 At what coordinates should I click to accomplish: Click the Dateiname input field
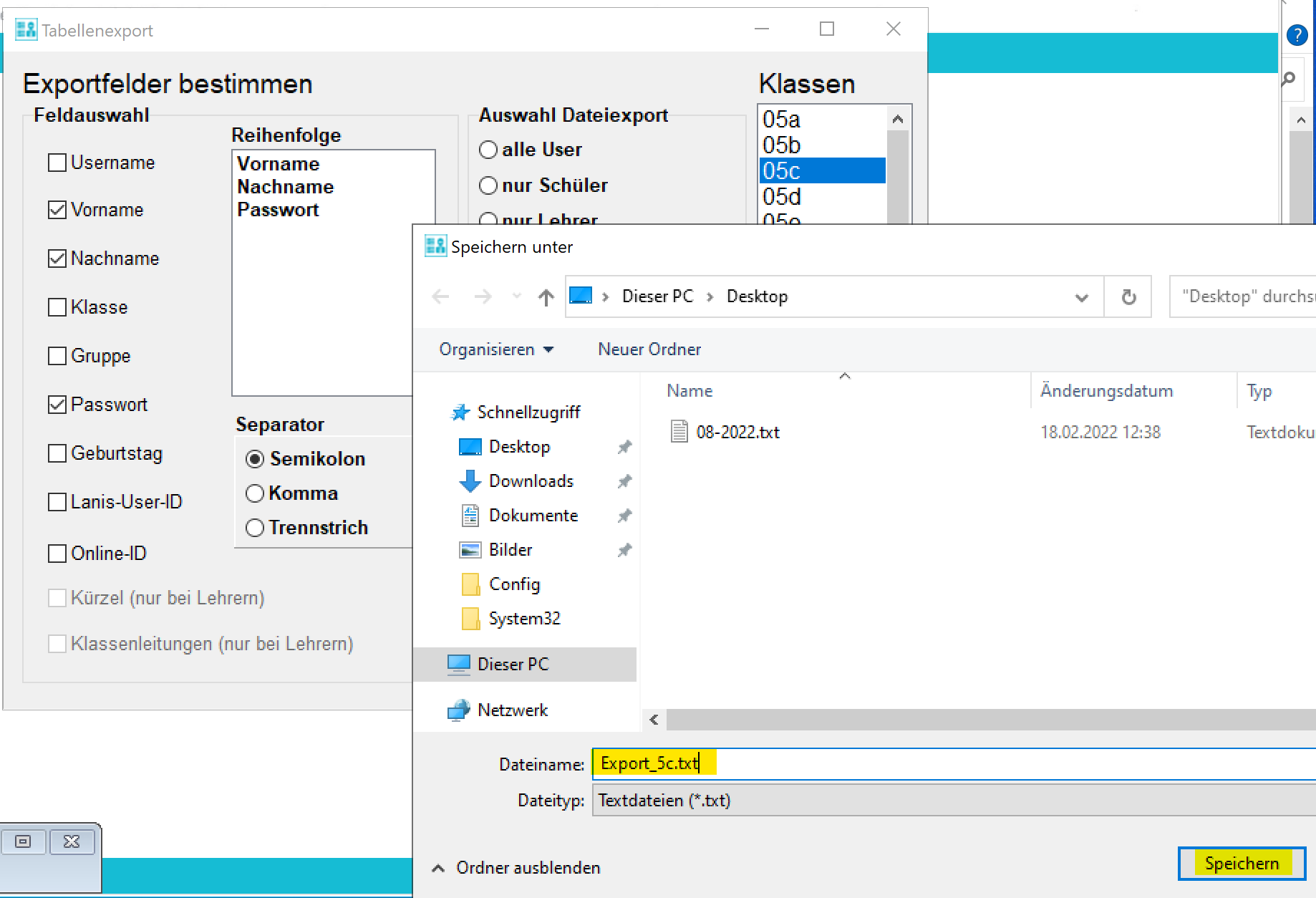point(954,763)
